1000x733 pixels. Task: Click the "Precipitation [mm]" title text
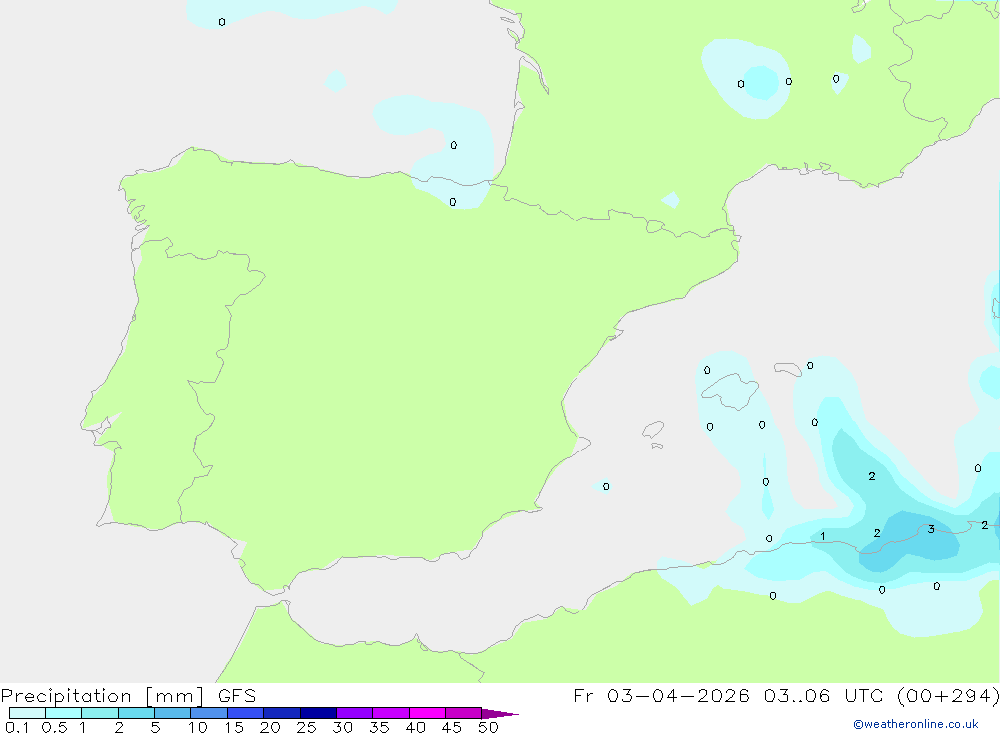[x=102, y=696]
